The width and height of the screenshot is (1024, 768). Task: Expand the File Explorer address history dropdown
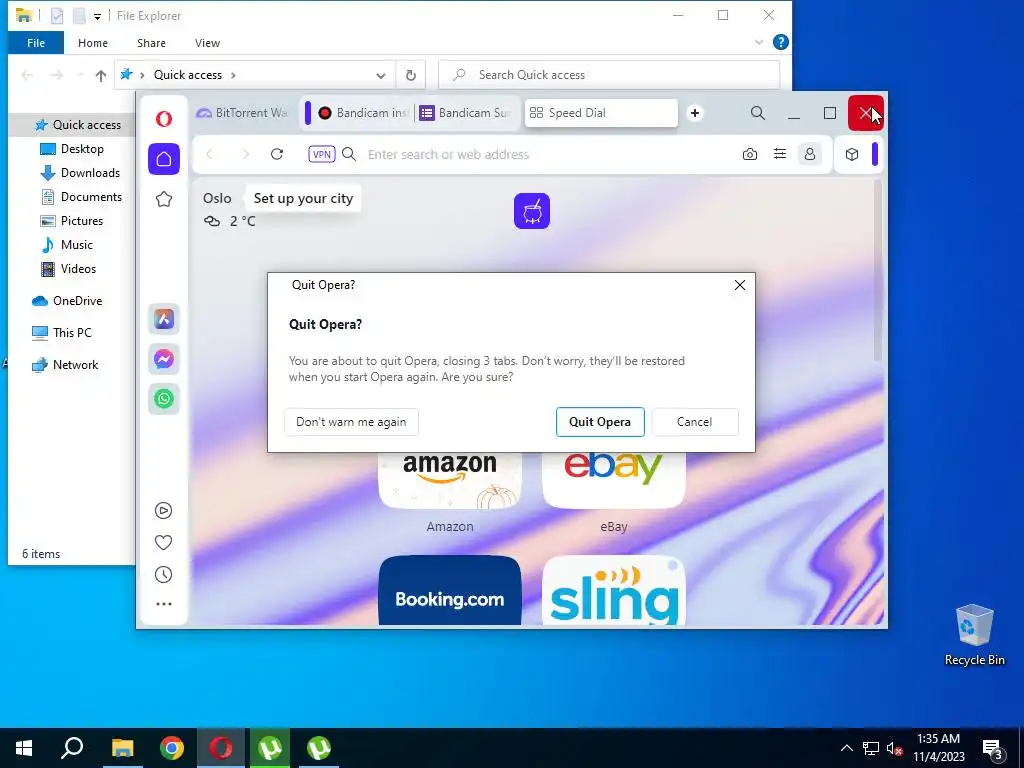pos(381,75)
